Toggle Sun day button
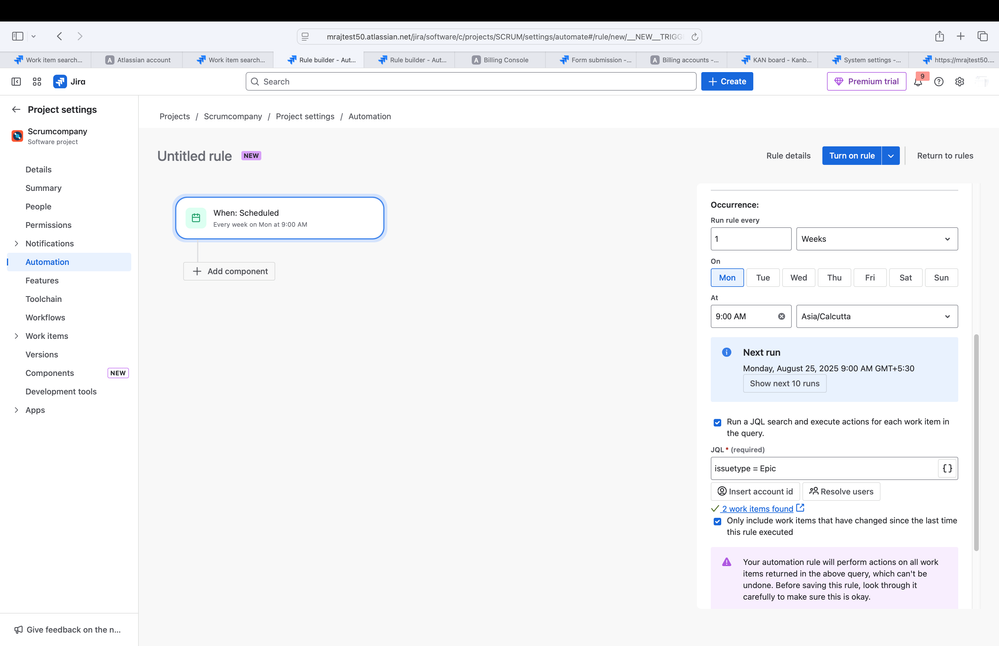The width and height of the screenshot is (999, 646). 941,278
